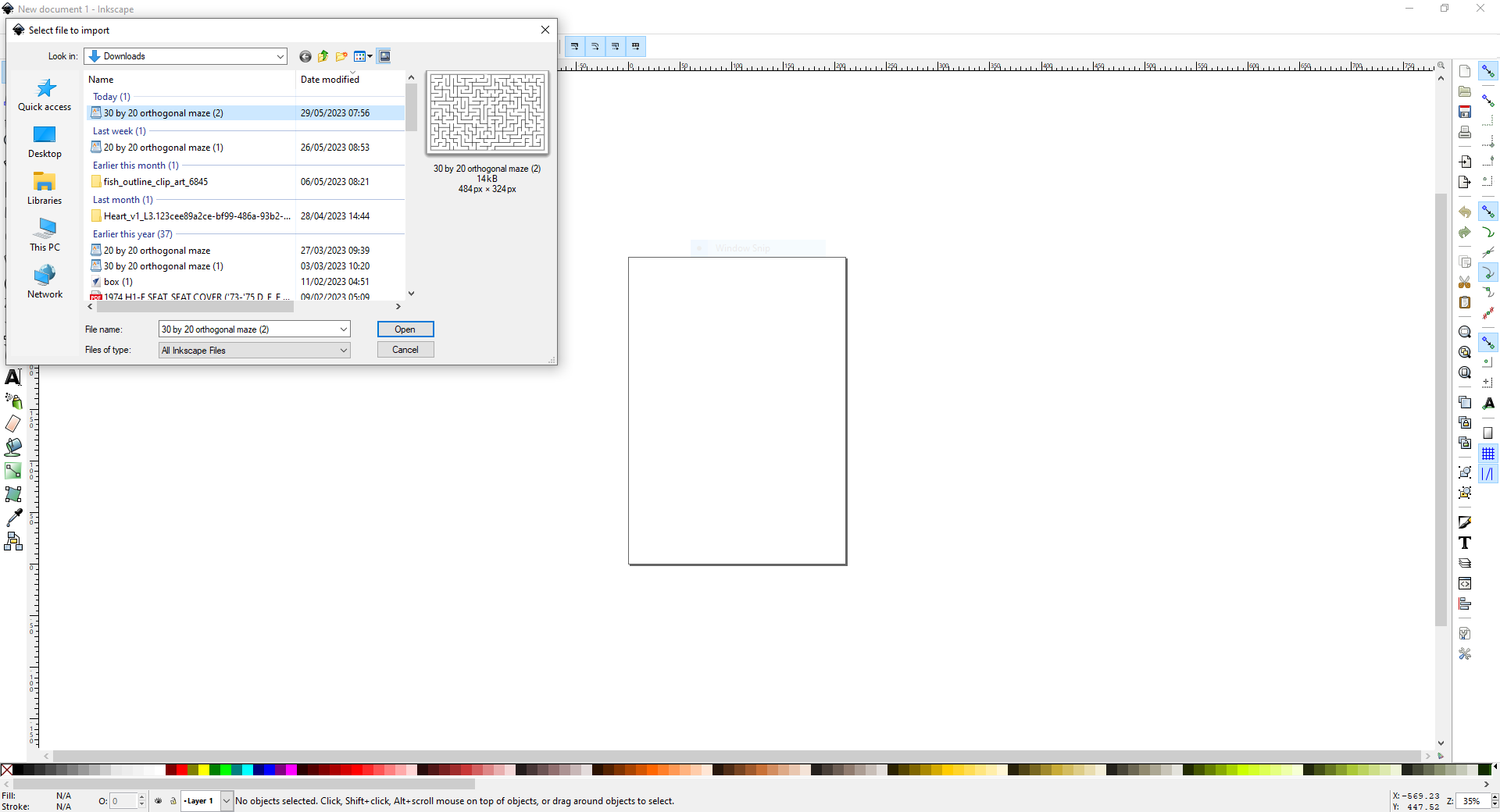Viewport: 1500px width, 812px height.
Task: Select the Paint Bucket fill tool
Action: point(13,447)
